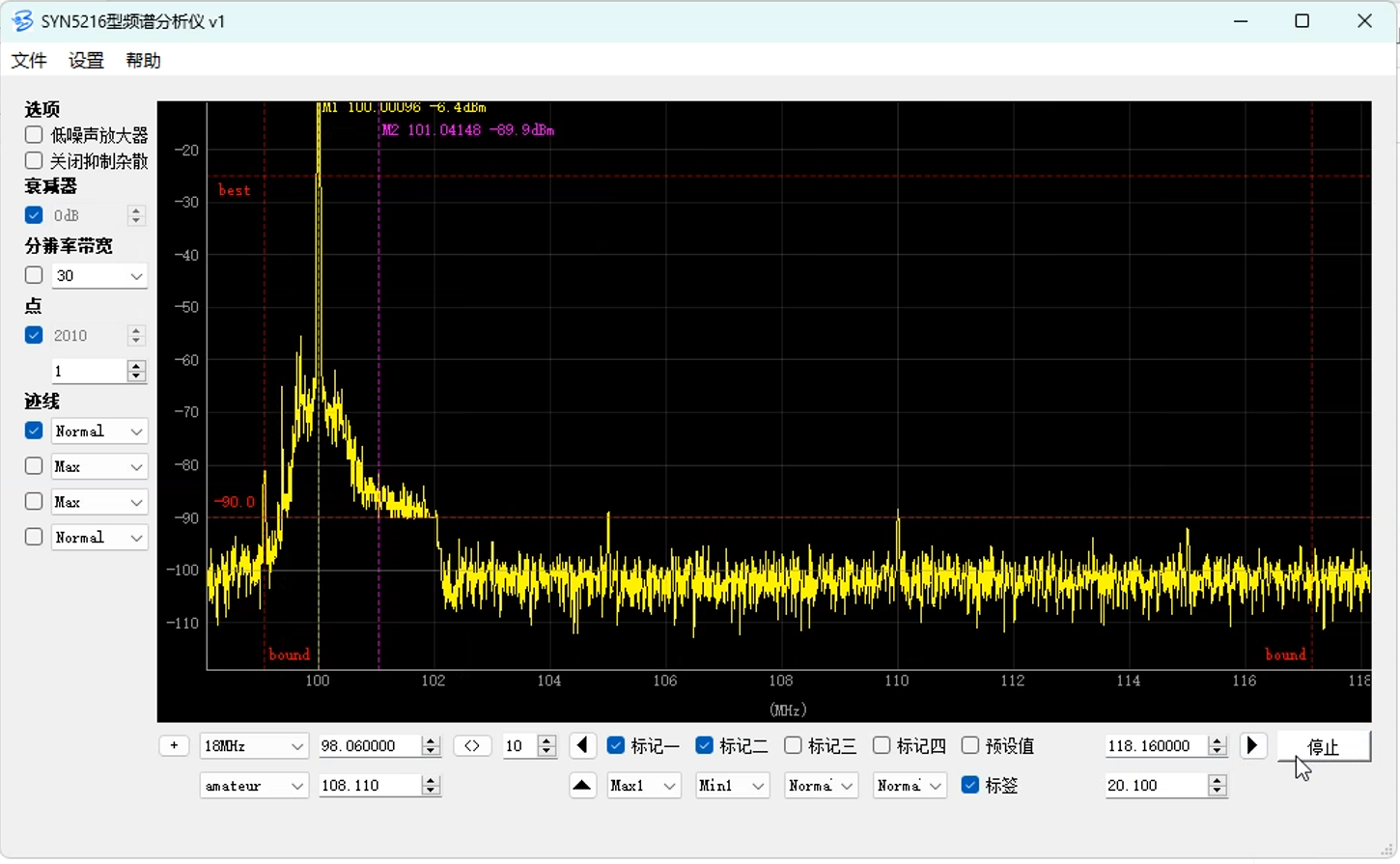Decrease the 118.160000 stop frequency stepper

point(1218,751)
